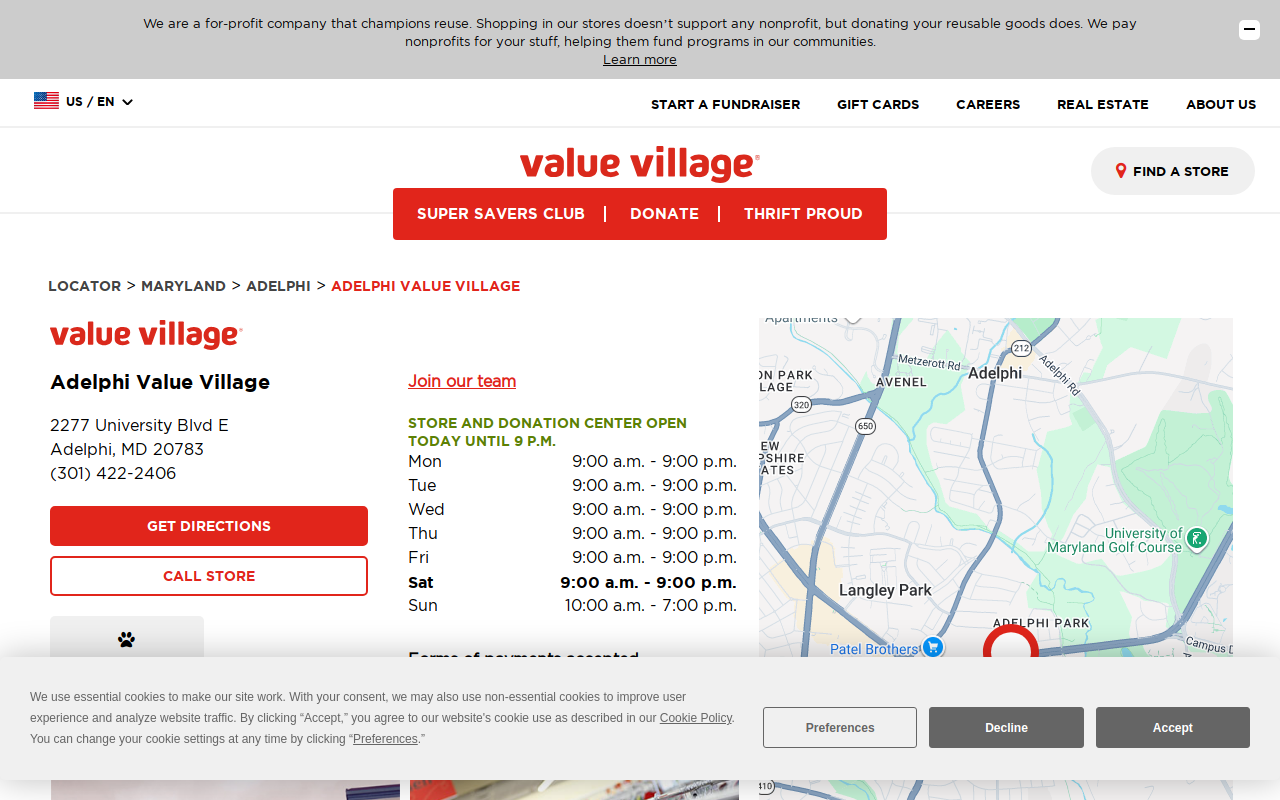Click the red store location marker on map

tap(1011, 643)
